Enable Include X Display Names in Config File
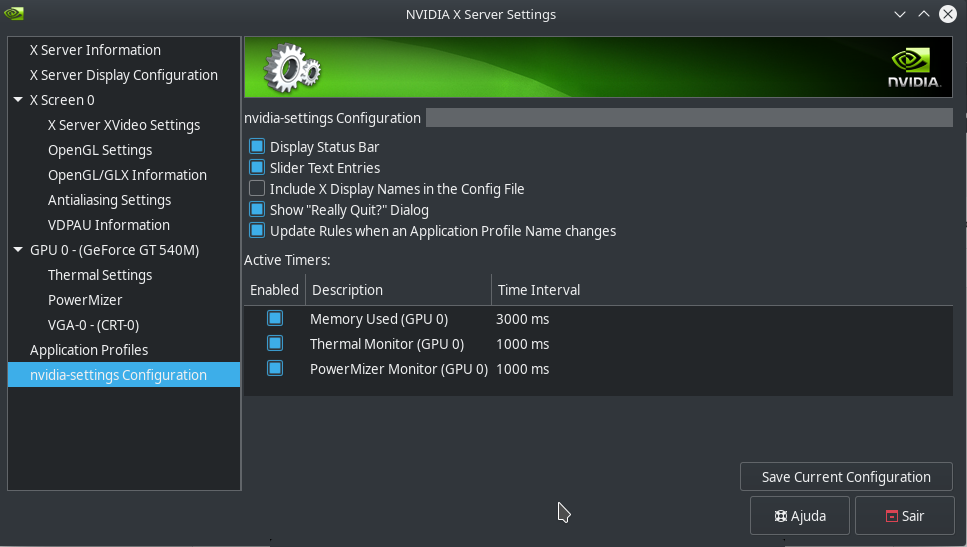The image size is (967, 547). pyautogui.click(x=257, y=188)
